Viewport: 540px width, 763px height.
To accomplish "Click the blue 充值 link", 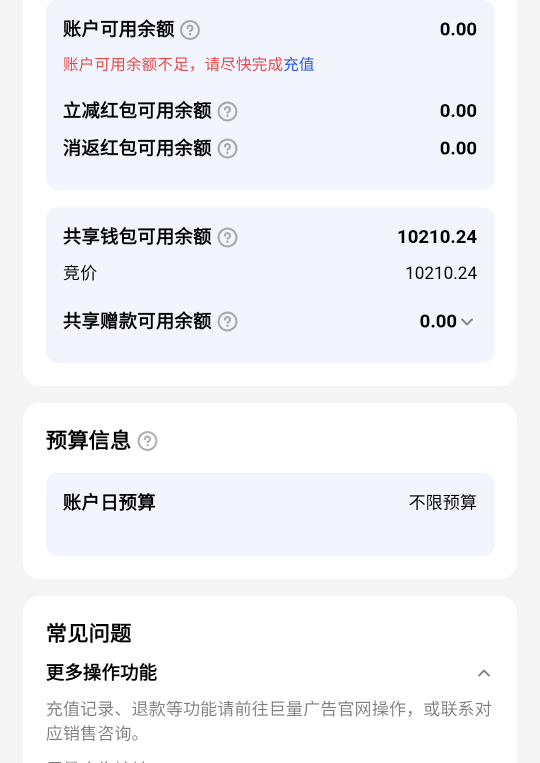I will [299, 64].
